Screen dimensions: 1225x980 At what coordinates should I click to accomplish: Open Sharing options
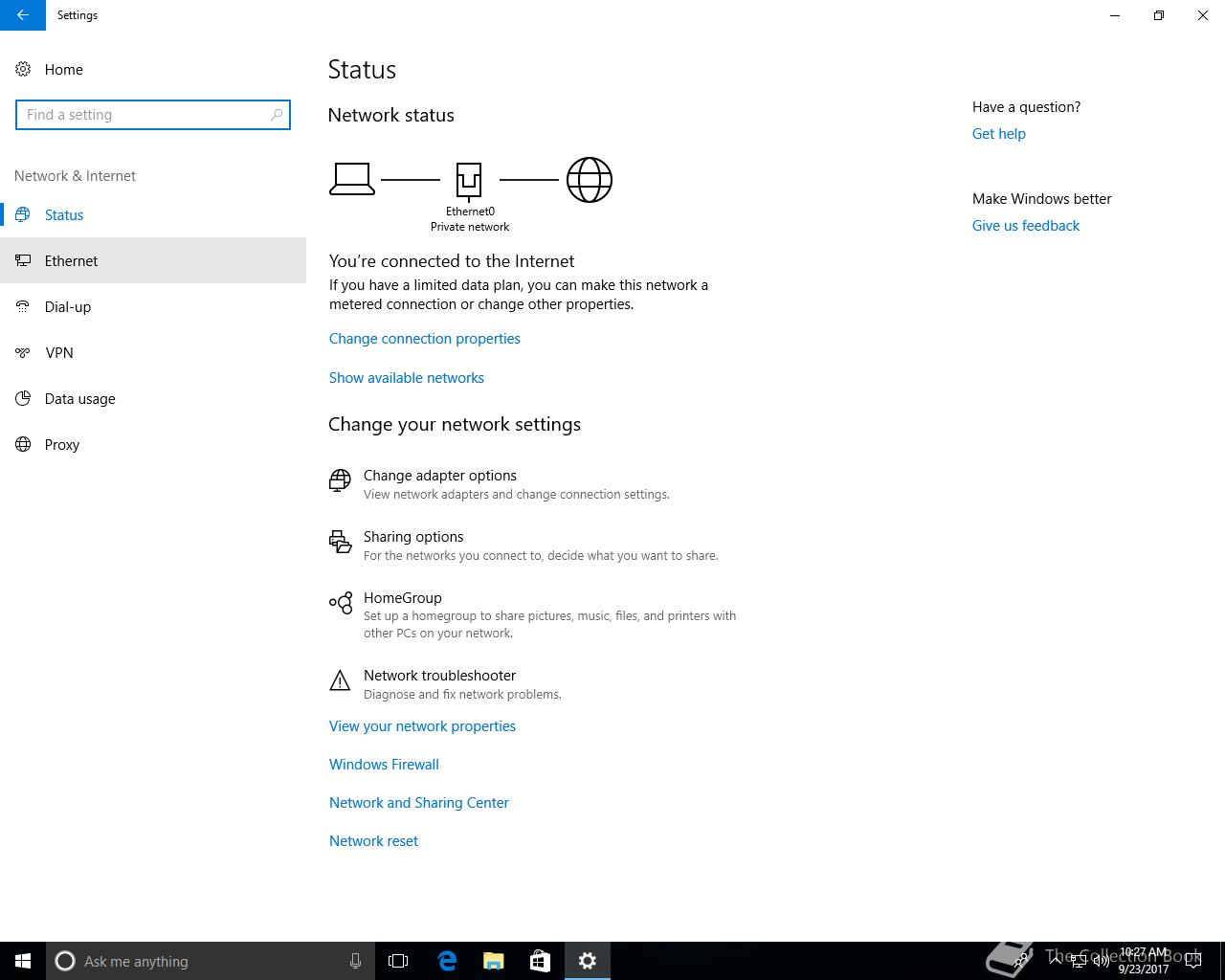tap(523, 546)
